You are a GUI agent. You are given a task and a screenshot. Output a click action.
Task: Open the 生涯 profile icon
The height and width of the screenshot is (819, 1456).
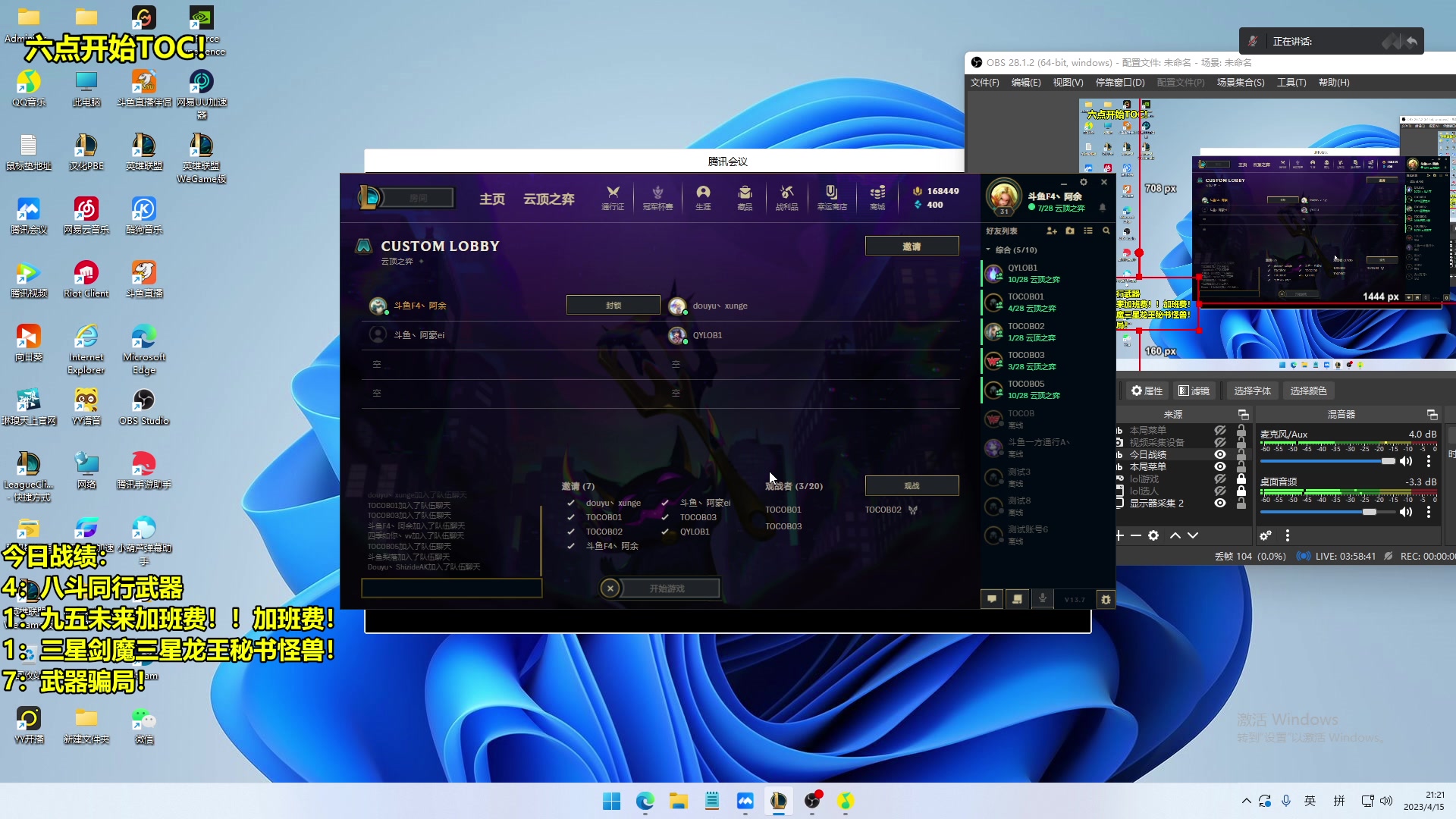[703, 197]
